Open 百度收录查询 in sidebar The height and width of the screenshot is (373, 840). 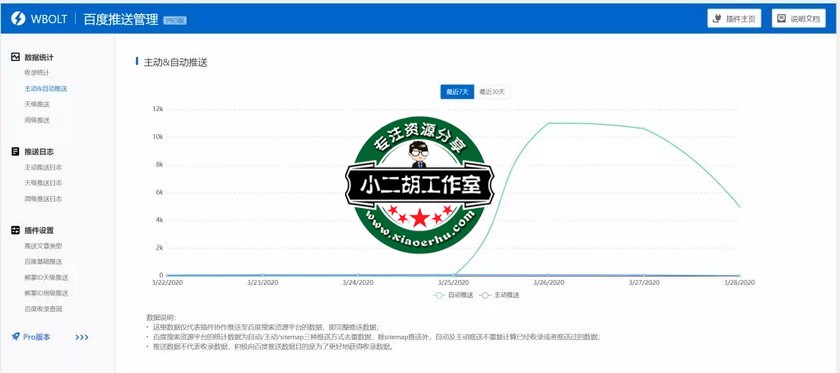point(43,309)
